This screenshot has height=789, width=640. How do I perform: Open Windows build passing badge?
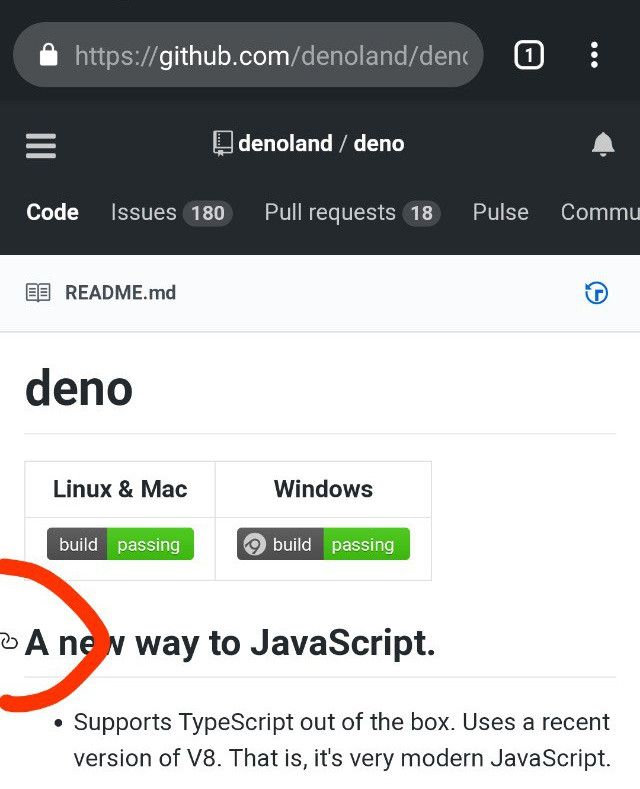[x=324, y=544]
